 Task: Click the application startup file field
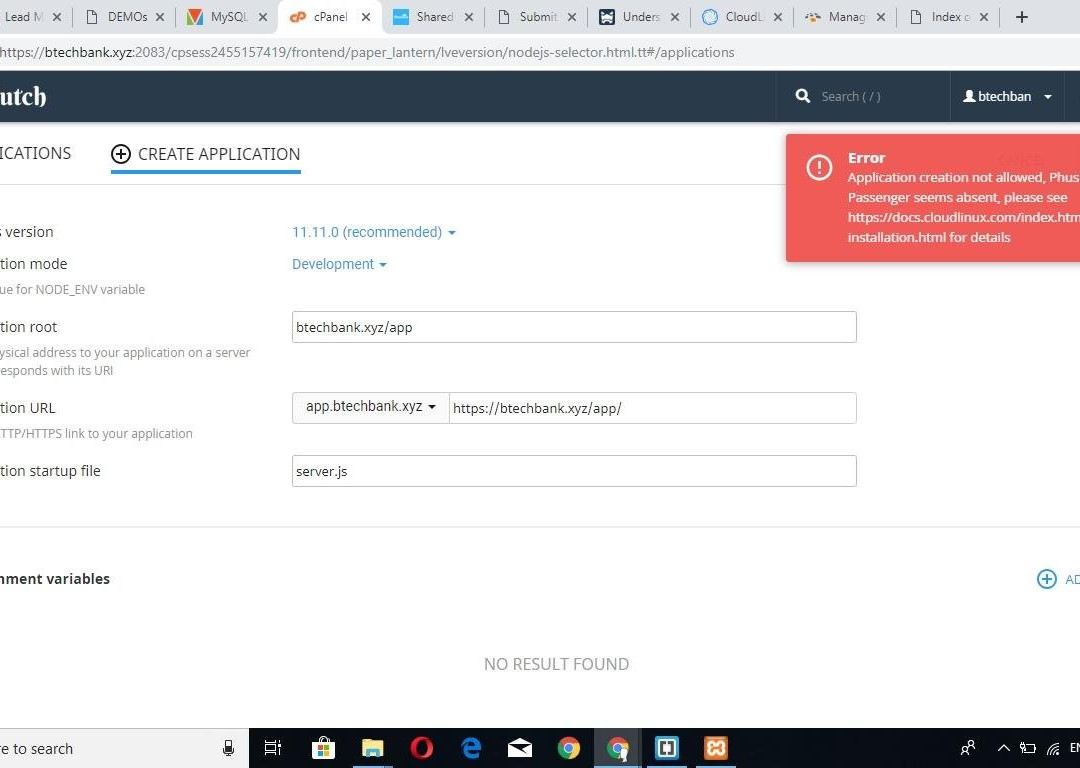[x=574, y=471]
